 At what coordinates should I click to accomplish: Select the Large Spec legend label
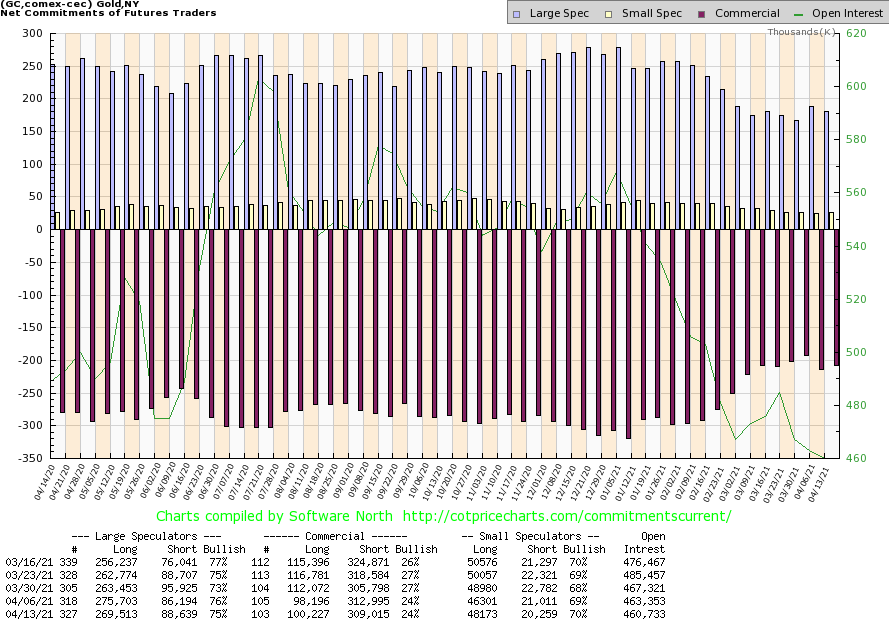pyautogui.click(x=560, y=14)
